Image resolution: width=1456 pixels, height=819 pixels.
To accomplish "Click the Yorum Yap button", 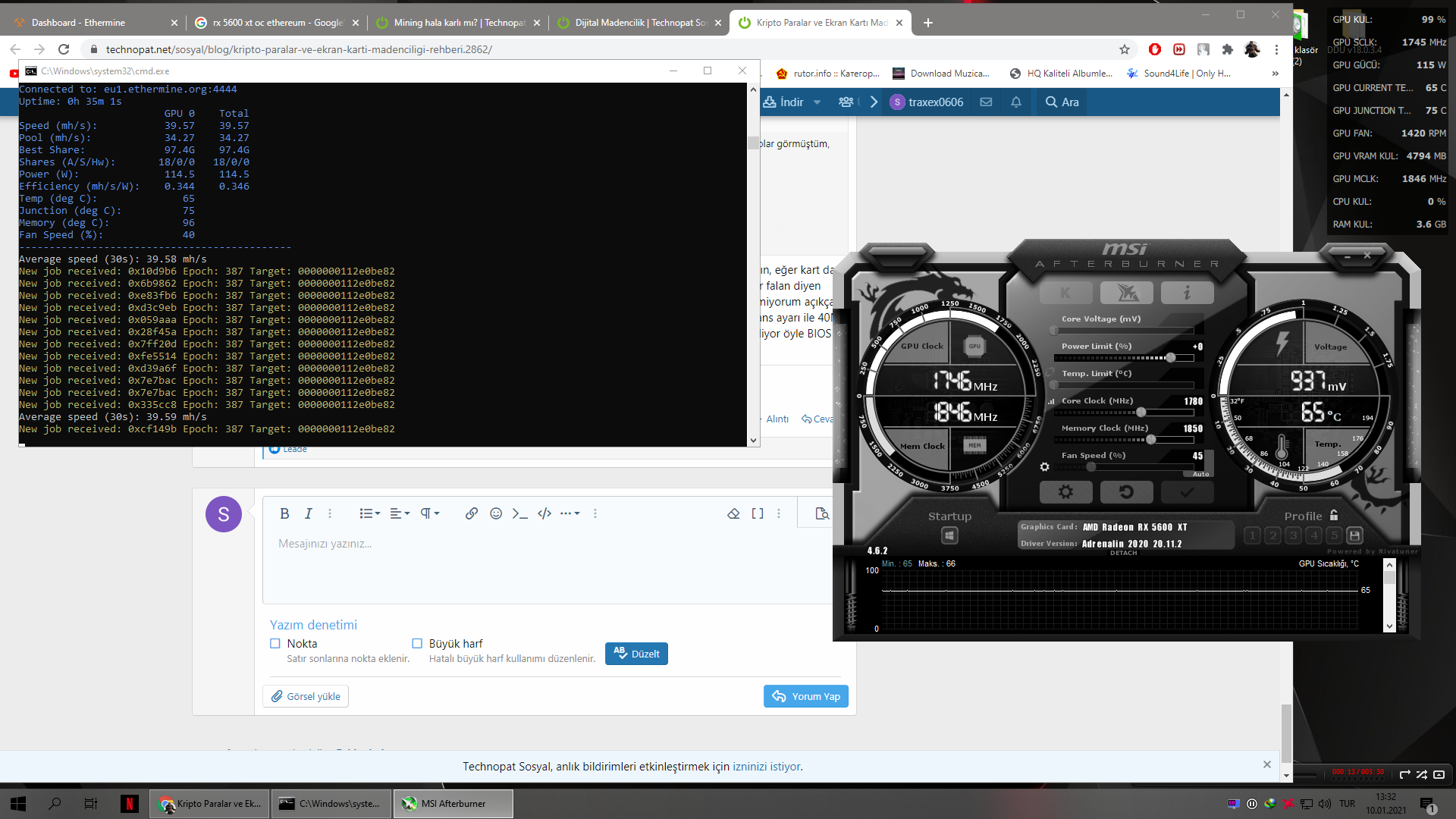I will 805,696.
